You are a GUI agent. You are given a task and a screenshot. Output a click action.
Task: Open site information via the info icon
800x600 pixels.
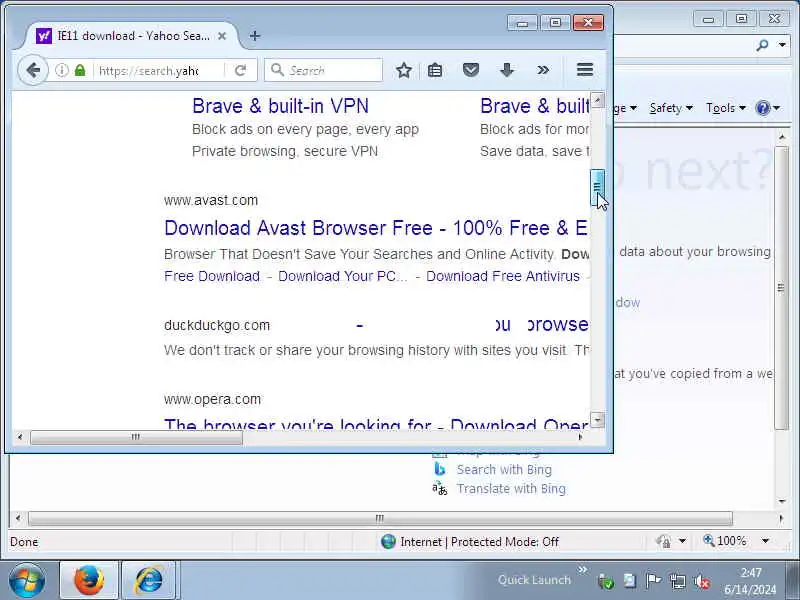(x=62, y=70)
